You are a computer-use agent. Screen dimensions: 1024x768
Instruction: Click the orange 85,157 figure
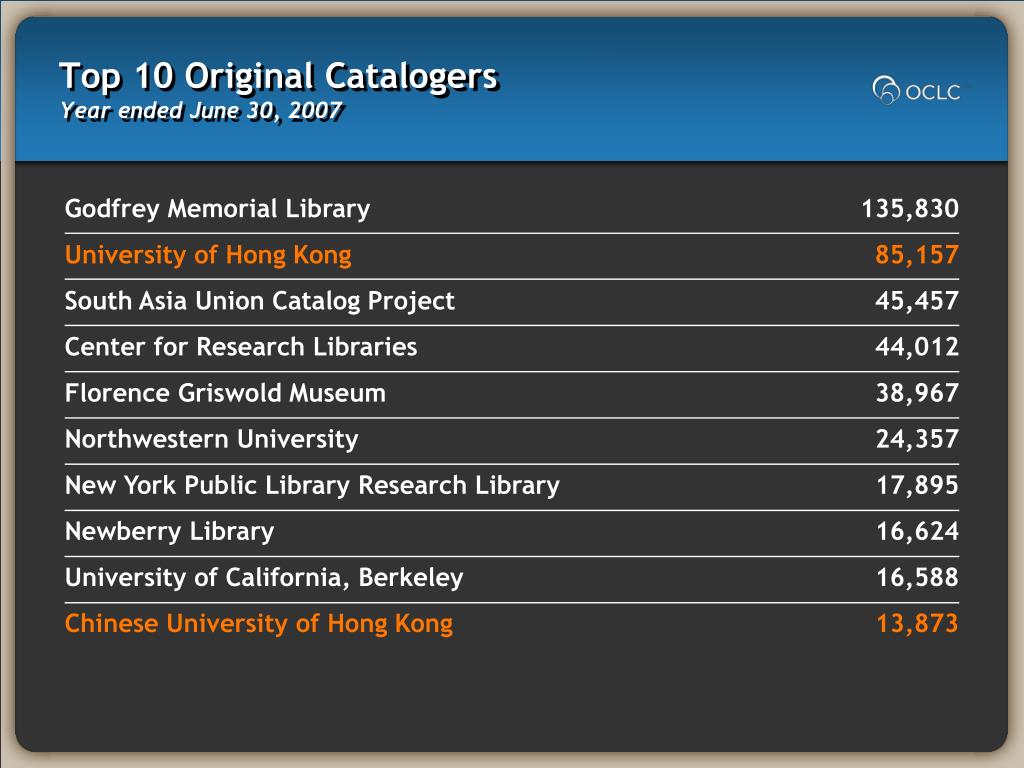[917, 255]
